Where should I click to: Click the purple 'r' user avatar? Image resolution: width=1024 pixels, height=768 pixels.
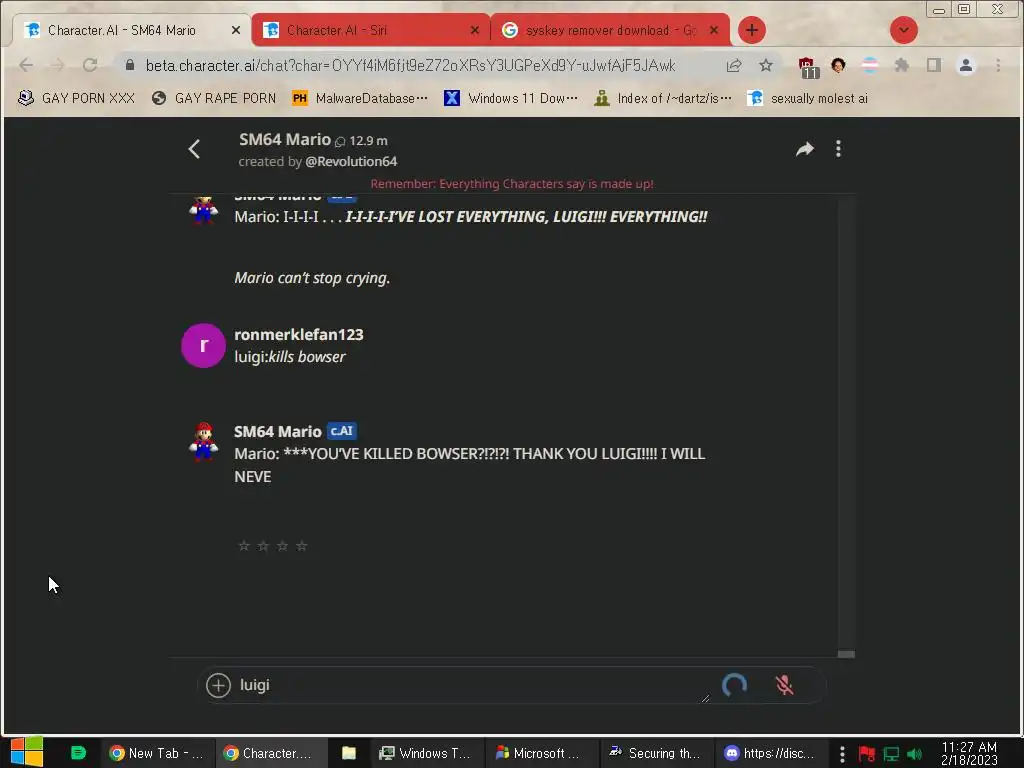click(x=203, y=345)
